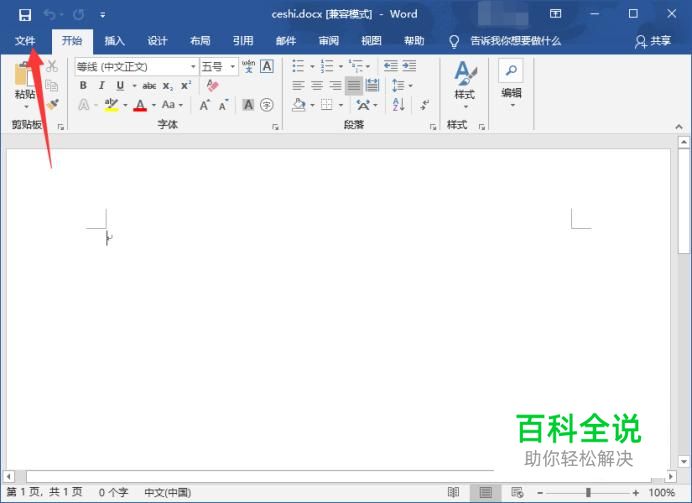Switch to the 视图 (View) tab
Viewport: 692px width, 503px height.
[371, 41]
